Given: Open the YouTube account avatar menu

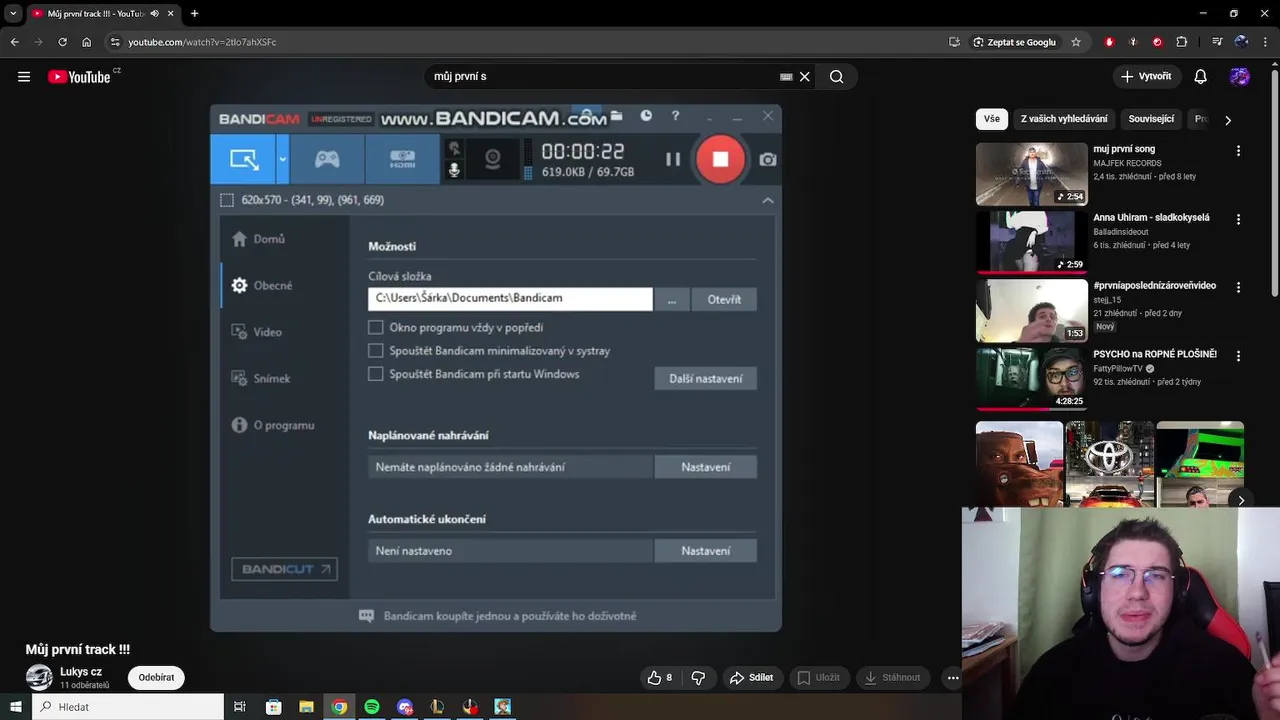Looking at the screenshot, I should (x=1240, y=77).
